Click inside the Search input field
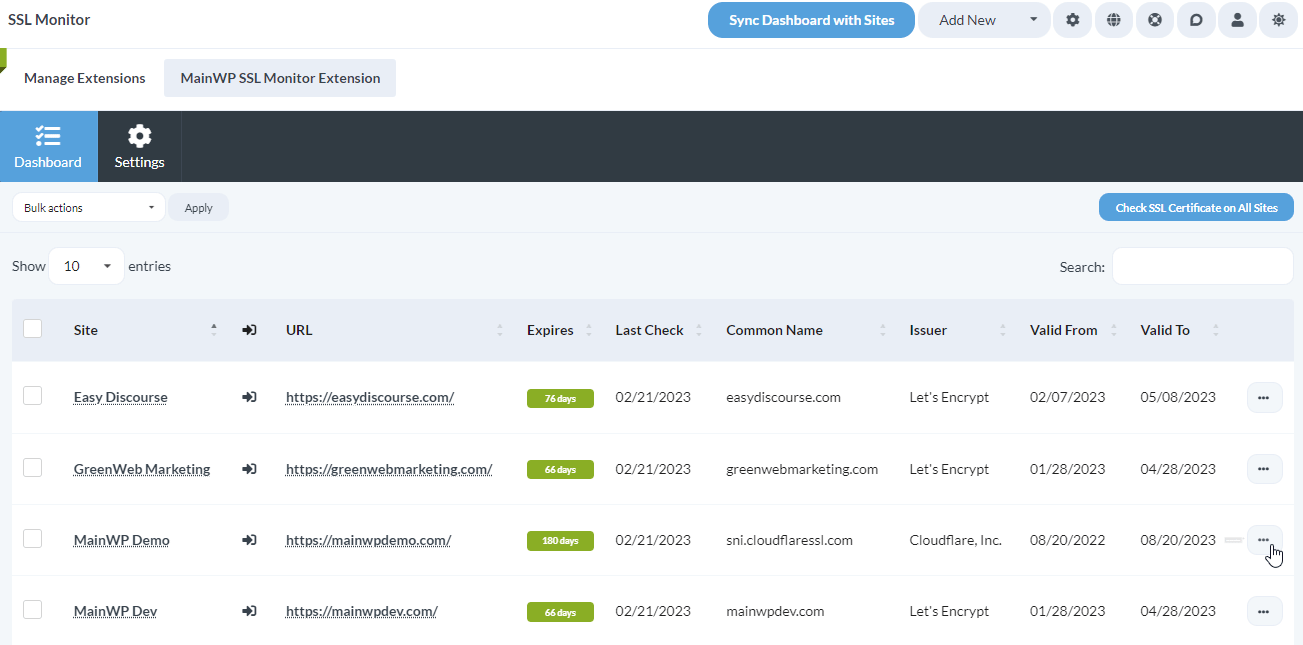Screen dimensions: 1303x645 coord(1201,266)
